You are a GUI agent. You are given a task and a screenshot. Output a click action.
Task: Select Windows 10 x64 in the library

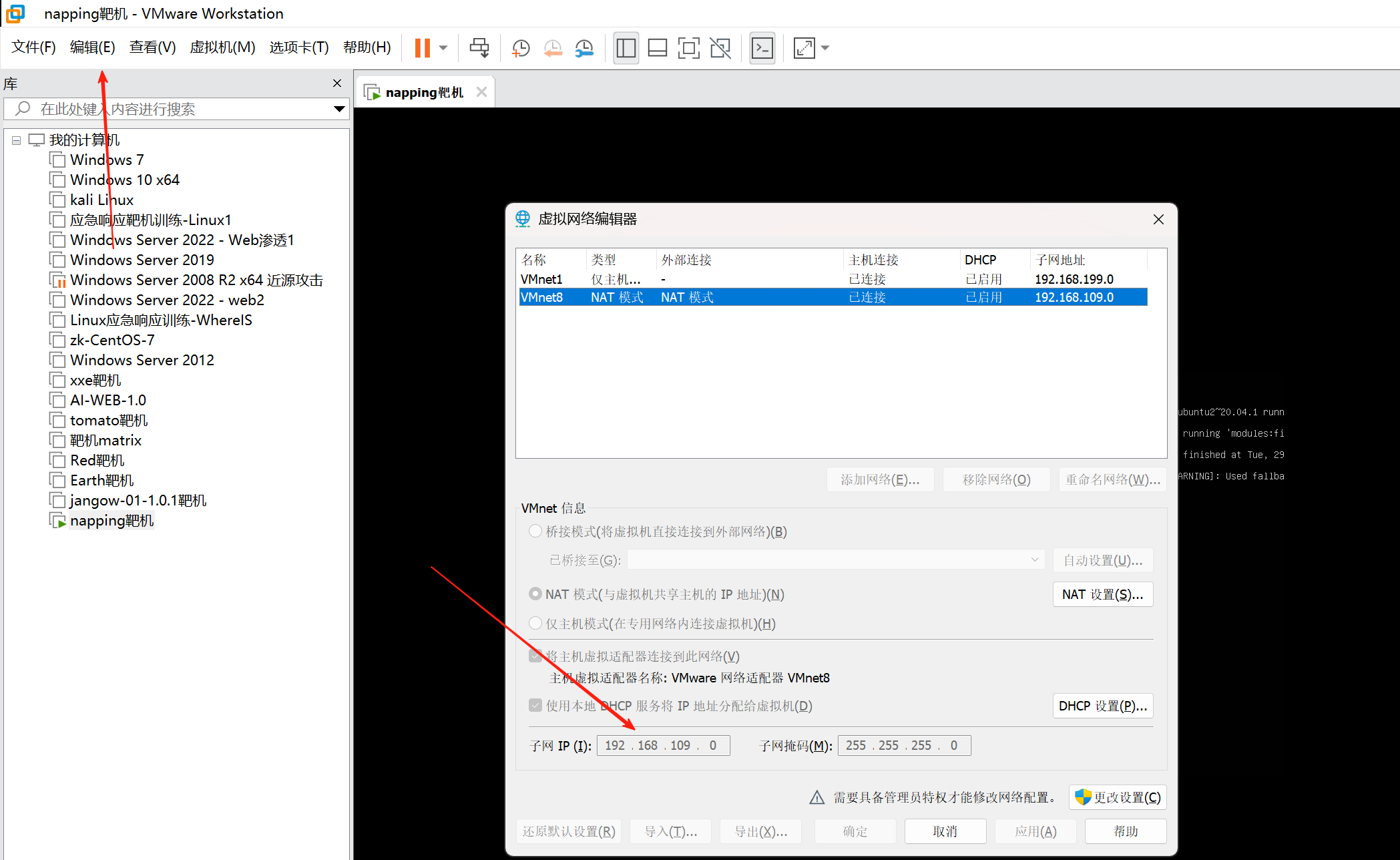coord(125,180)
